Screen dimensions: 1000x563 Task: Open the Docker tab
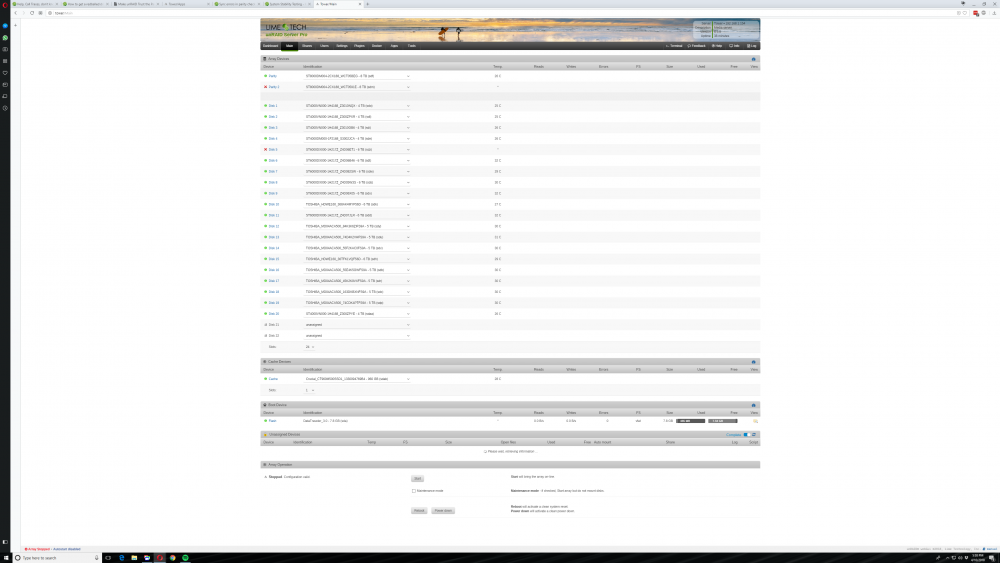click(377, 46)
